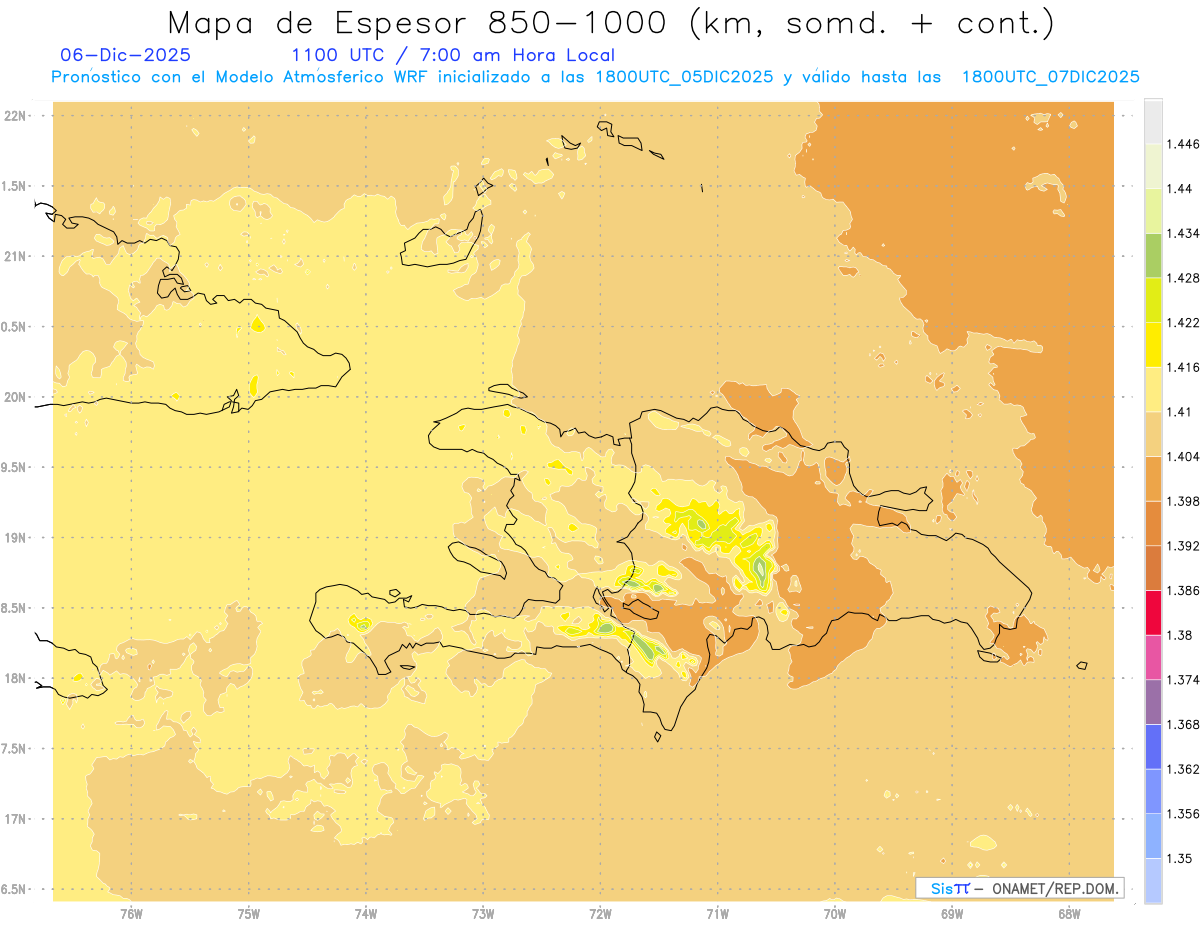Click the '71W' longitude label
Screen dimensions: 1200x927
[x=717, y=913]
